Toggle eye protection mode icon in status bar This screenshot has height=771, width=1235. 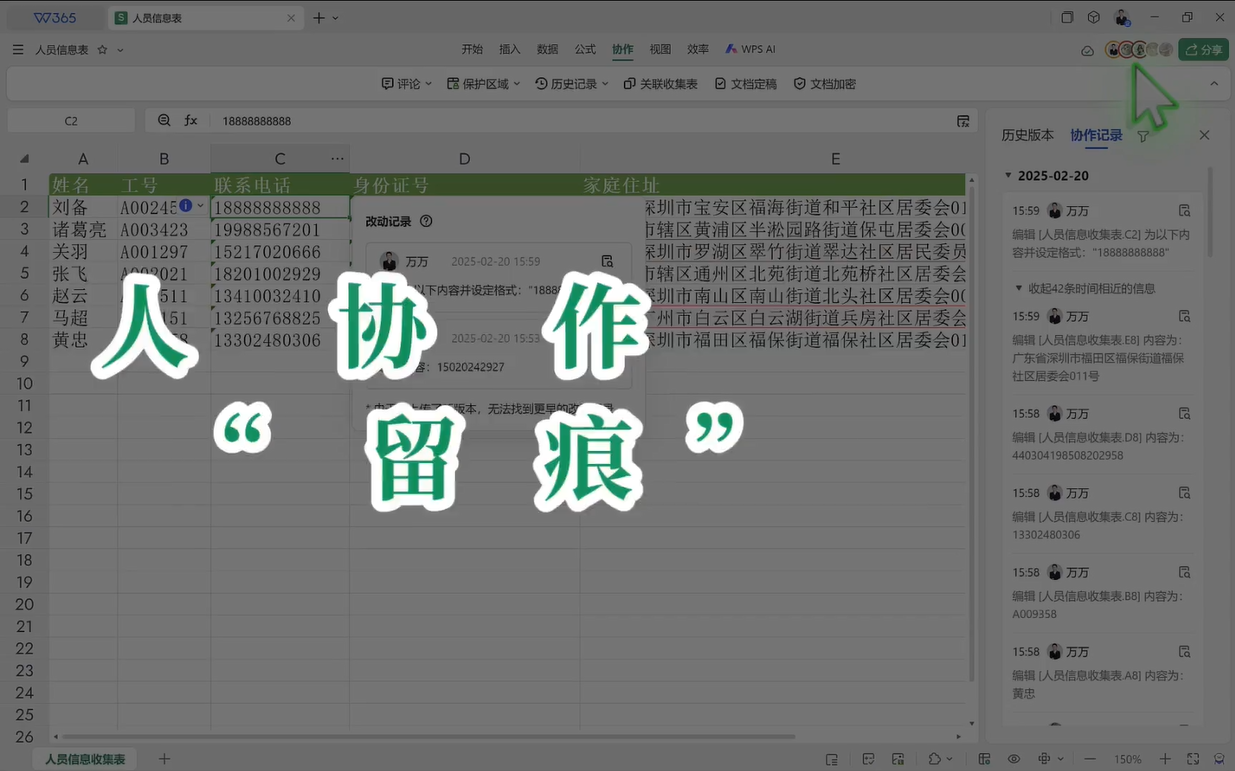[x=1014, y=759]
